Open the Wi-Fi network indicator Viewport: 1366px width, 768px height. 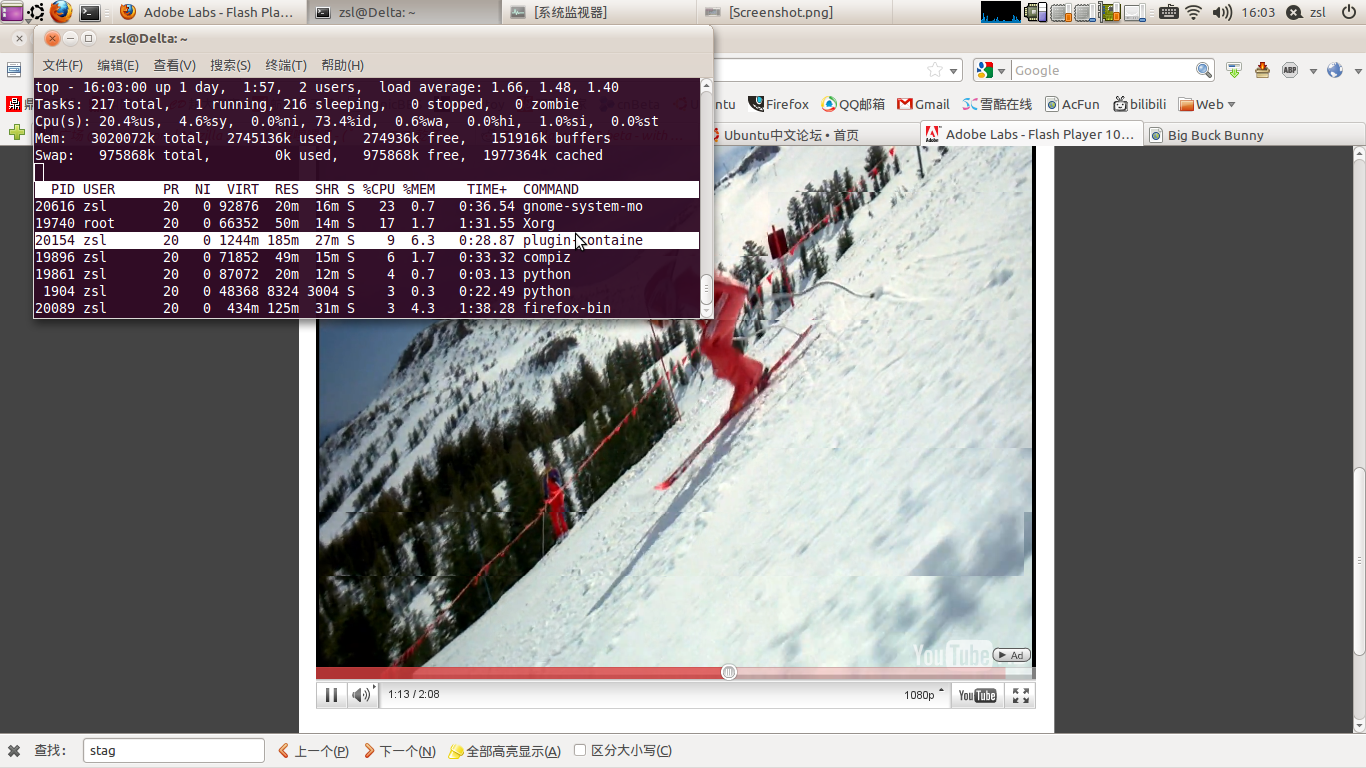[1194, 12]
